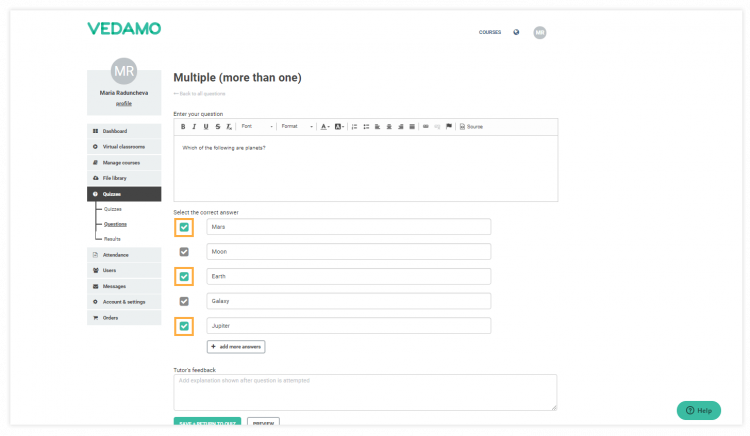Open Account & settings
Image resolution: width=750 pixels, height=436 pixels.
[x=124, y=302]
